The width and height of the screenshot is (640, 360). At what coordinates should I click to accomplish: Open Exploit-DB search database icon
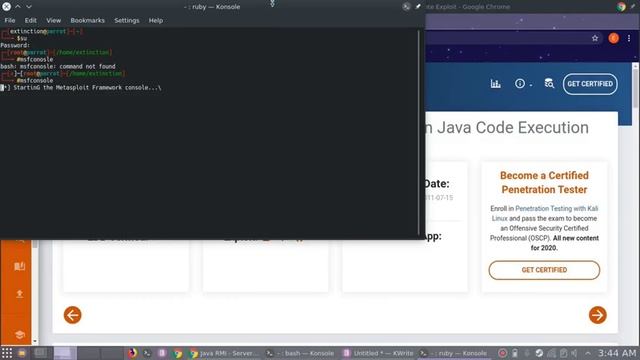coord(549,84)
